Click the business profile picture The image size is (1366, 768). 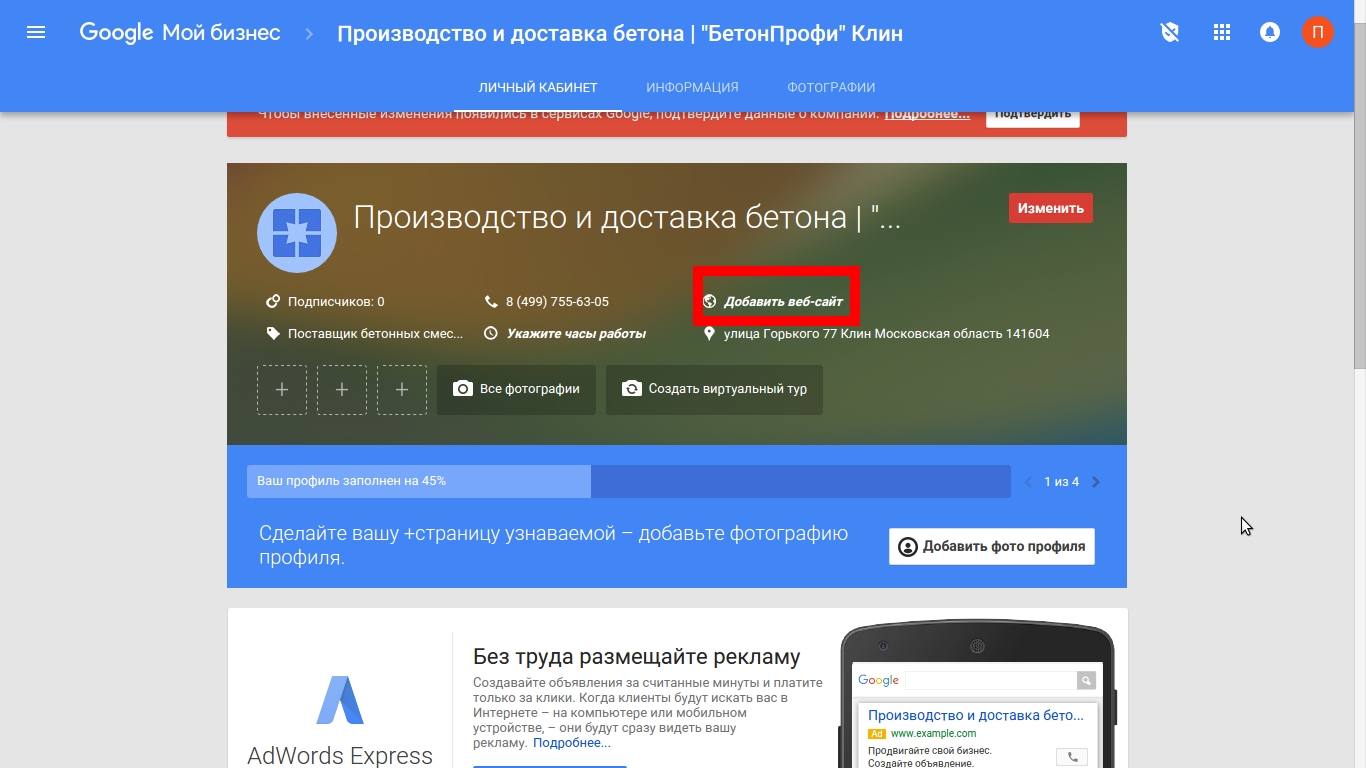tap(297, 233)
